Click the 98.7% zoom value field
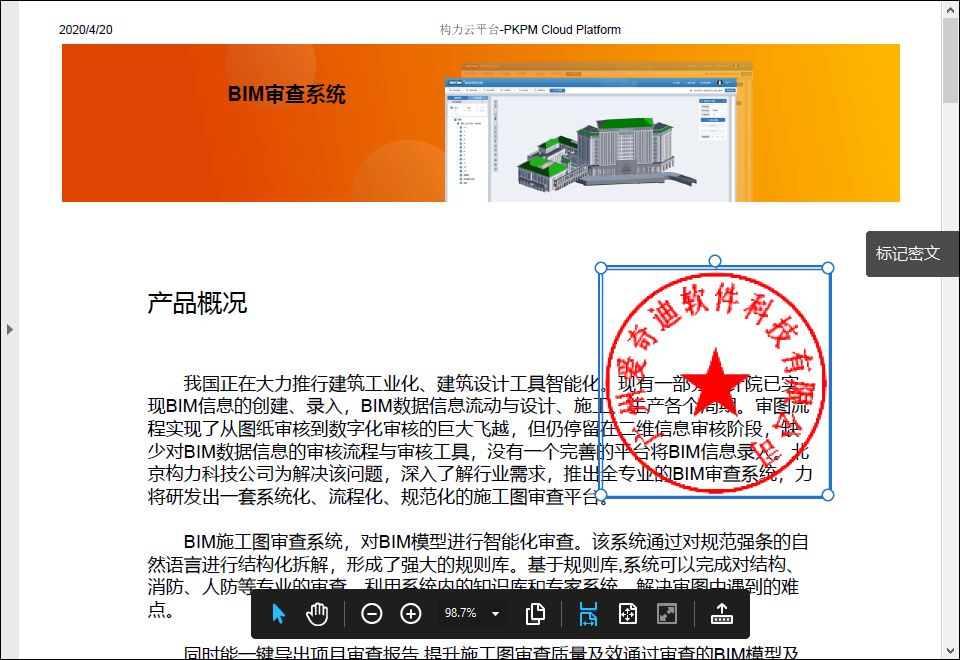The image size is (960, 660). coord(460,613)
